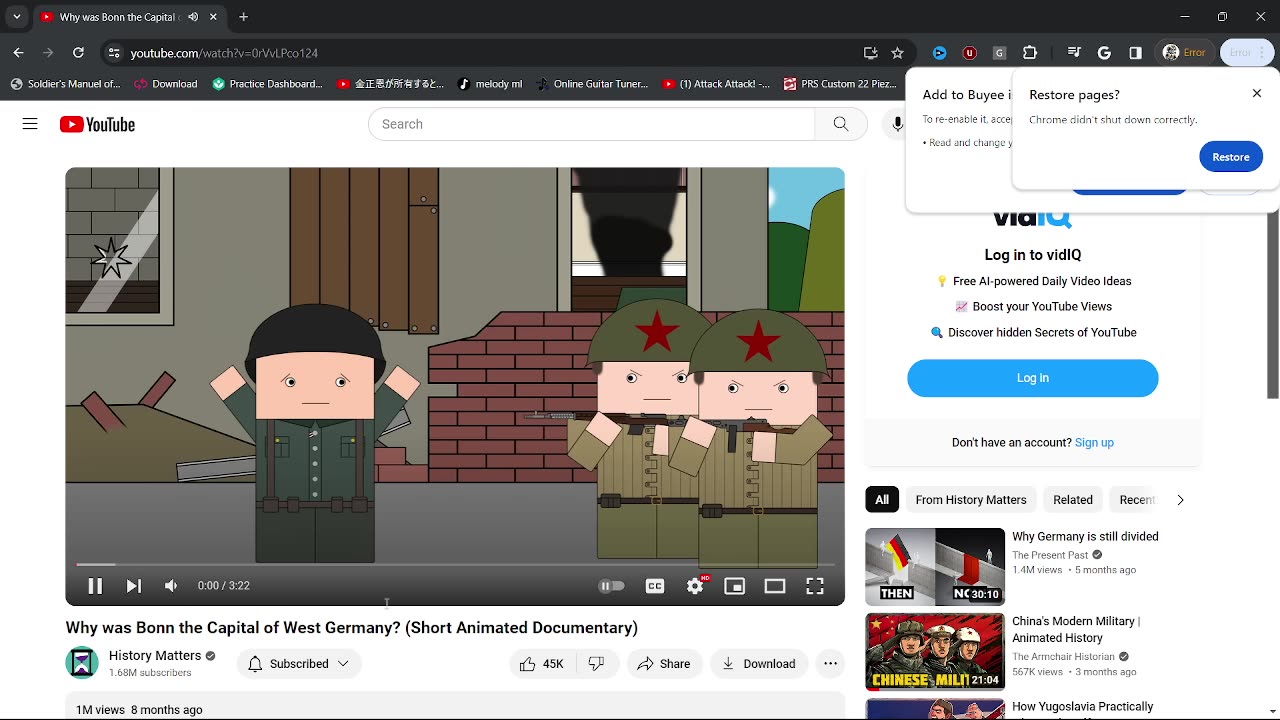Click the search magnifier button
This screenshot has width=1280, height=720.
point(841,124)
